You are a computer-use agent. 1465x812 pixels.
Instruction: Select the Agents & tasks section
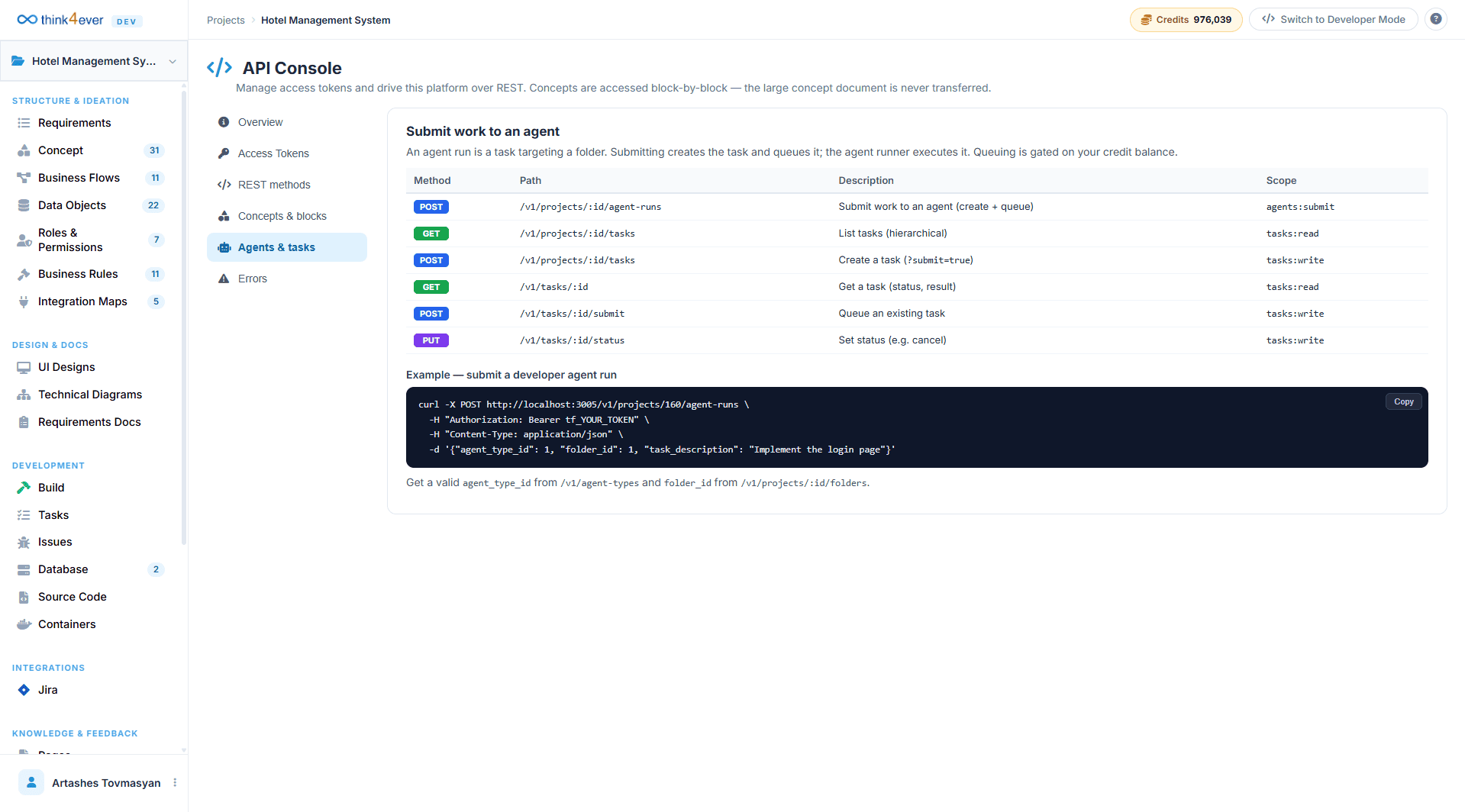tap(287, 247)
